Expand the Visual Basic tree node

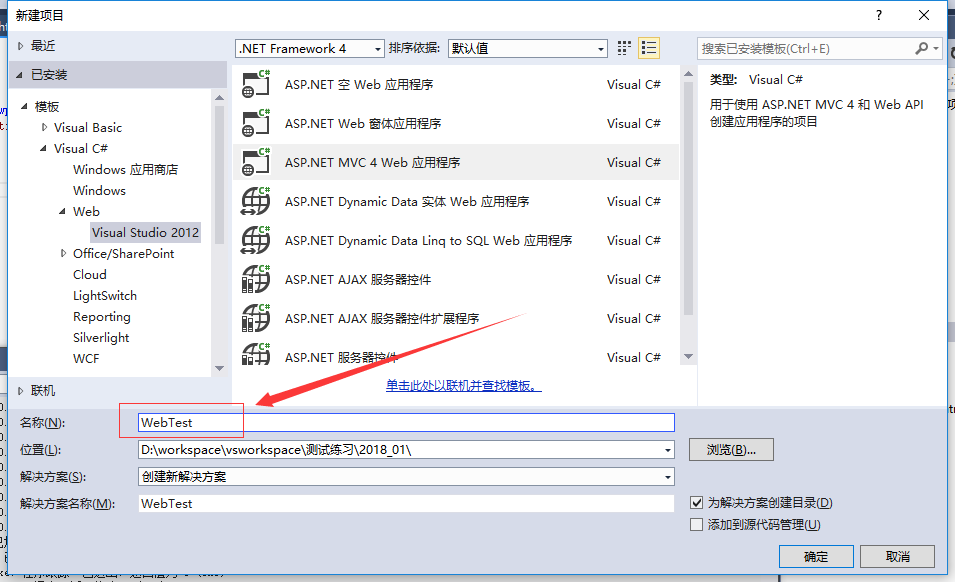point(44,127)
